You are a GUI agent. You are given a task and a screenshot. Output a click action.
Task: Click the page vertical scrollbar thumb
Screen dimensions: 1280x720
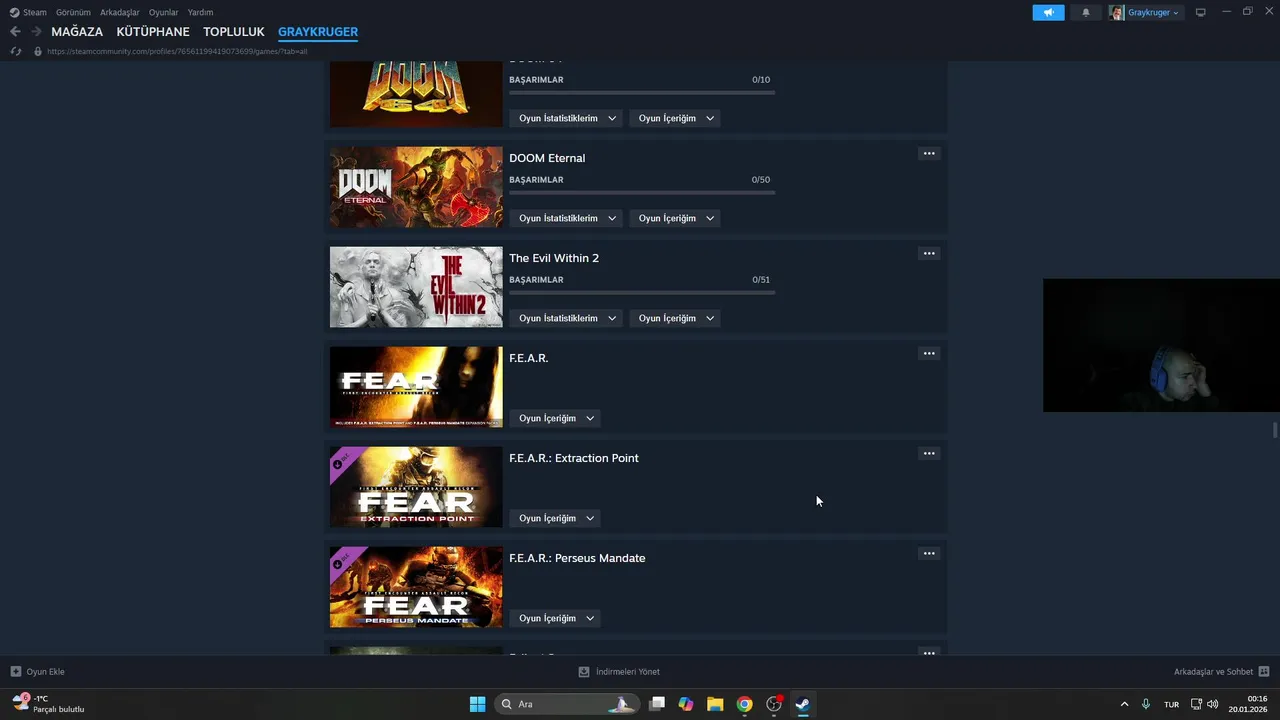point(1275,430)
